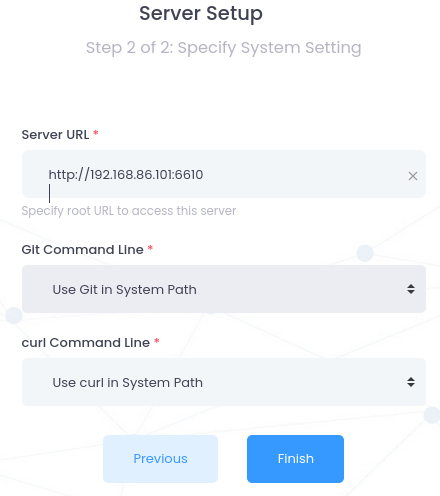Screen dimensions: 440x496
Task: Select the 'Use curl in System Path' option text
Action: 127,383
